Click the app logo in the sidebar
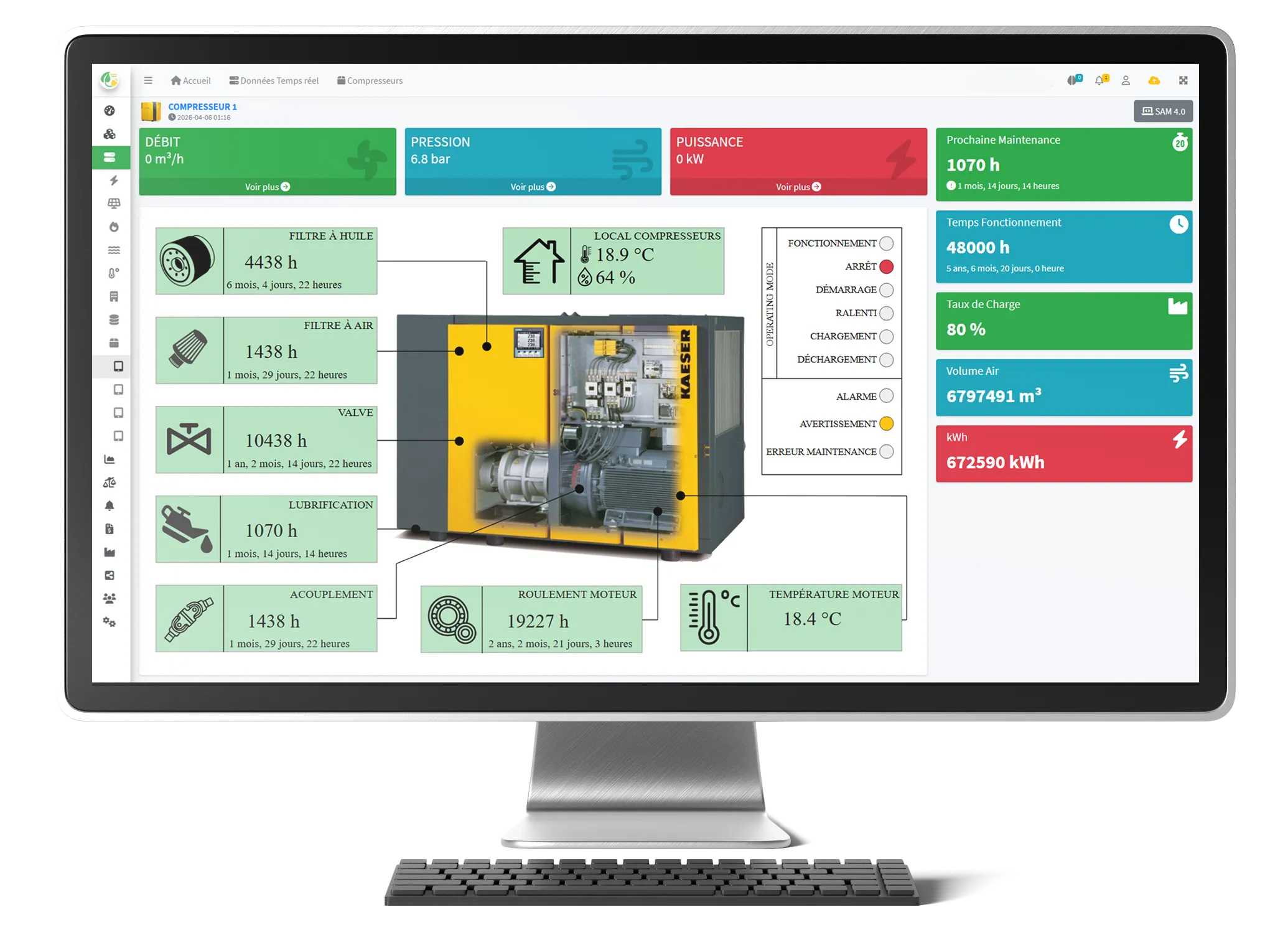Screen dimensions: 1288x935 [110, 80]
